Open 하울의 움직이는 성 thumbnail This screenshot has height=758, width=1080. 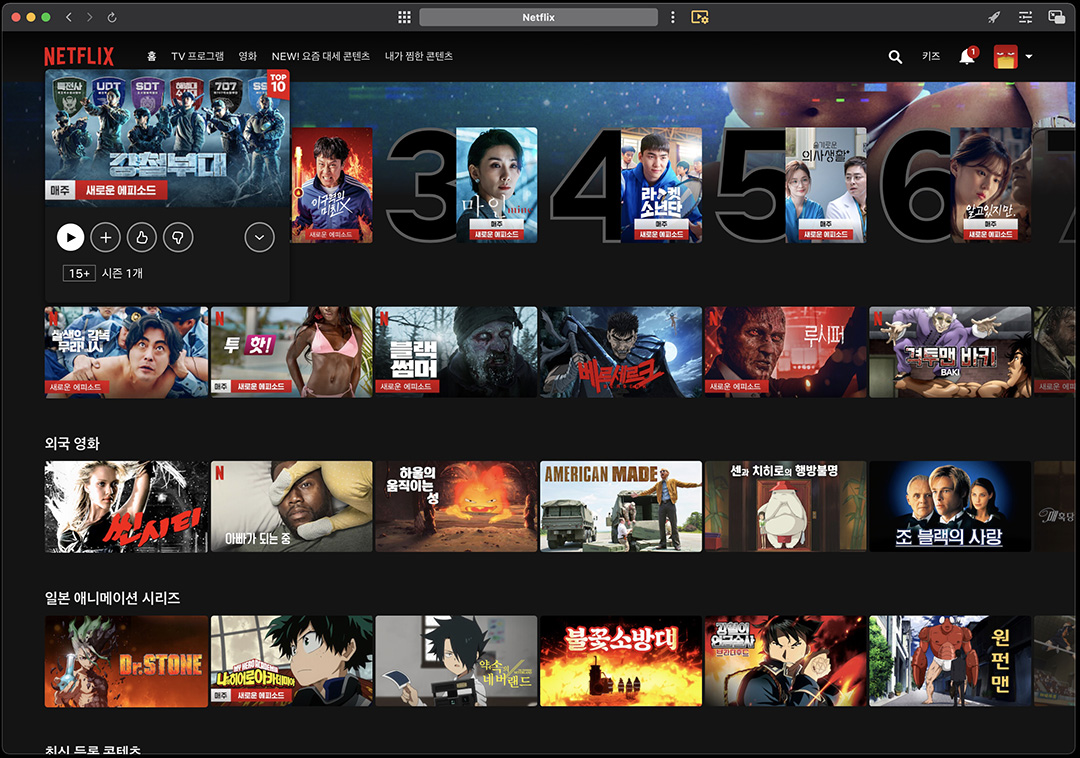(x=456, y=507)
